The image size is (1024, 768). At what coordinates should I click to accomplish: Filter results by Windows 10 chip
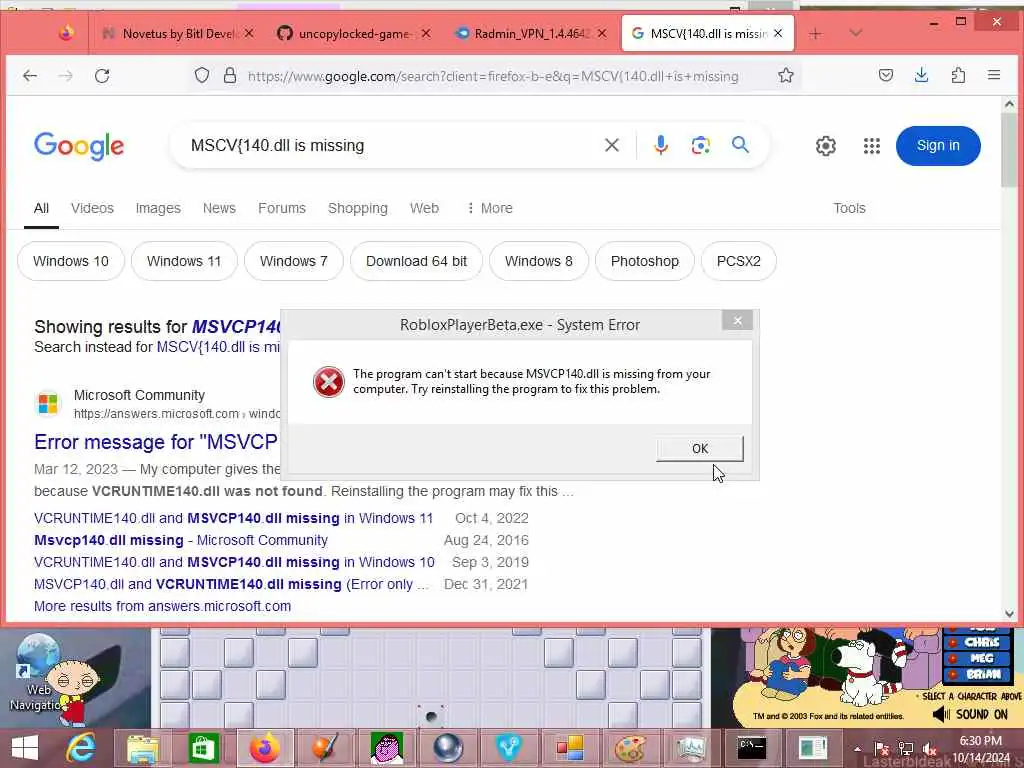[71, 261]
